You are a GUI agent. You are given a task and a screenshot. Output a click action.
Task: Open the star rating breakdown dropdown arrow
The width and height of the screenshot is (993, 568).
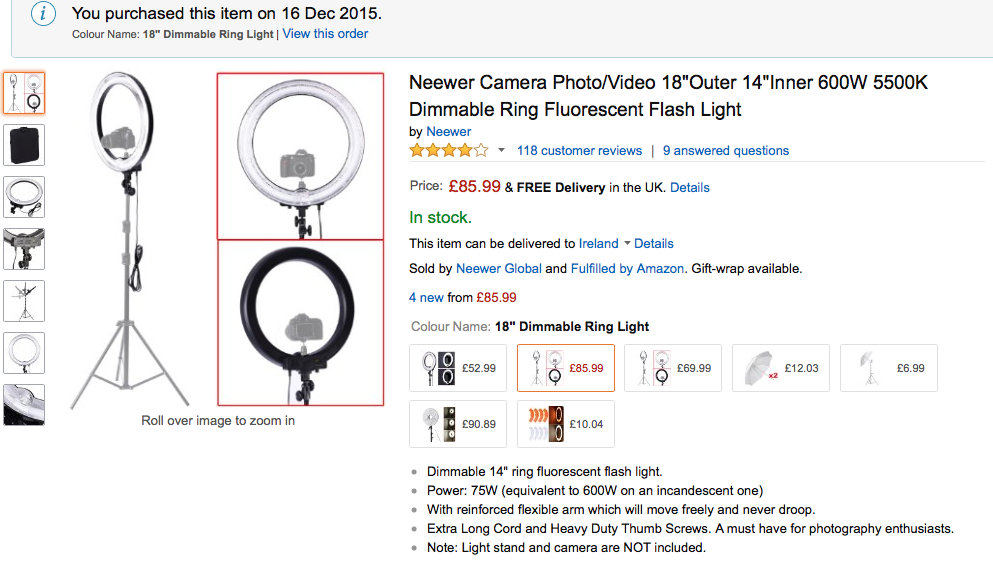point(502,151)
